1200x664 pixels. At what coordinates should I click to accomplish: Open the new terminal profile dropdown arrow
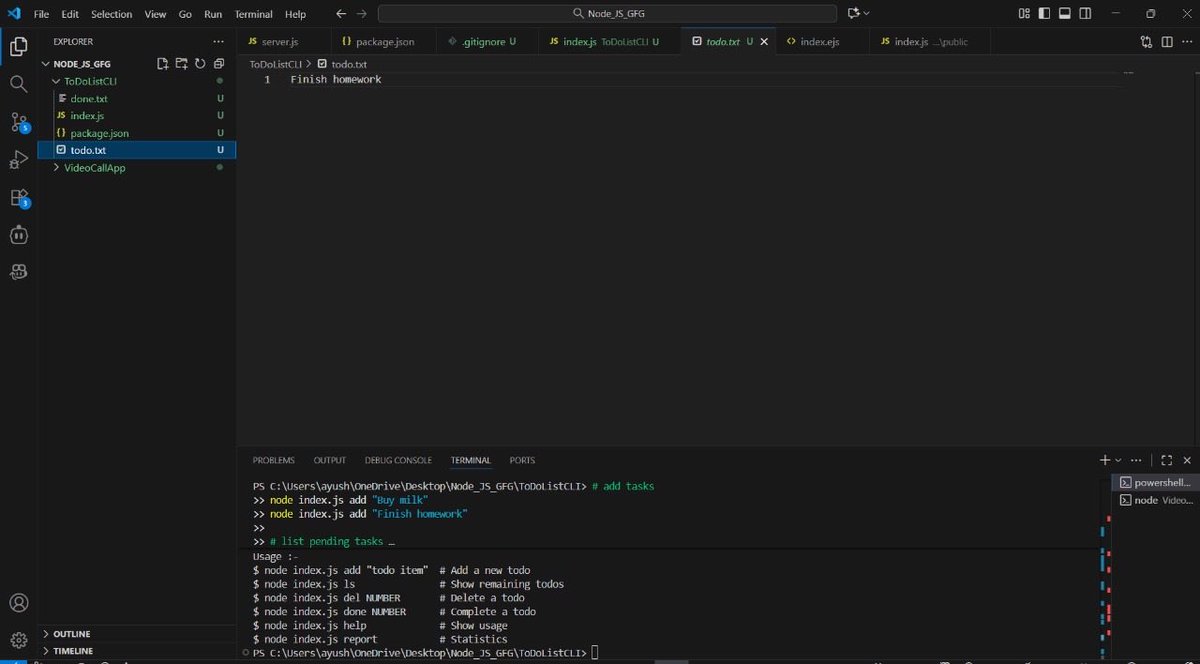[x=1118, y=460]
